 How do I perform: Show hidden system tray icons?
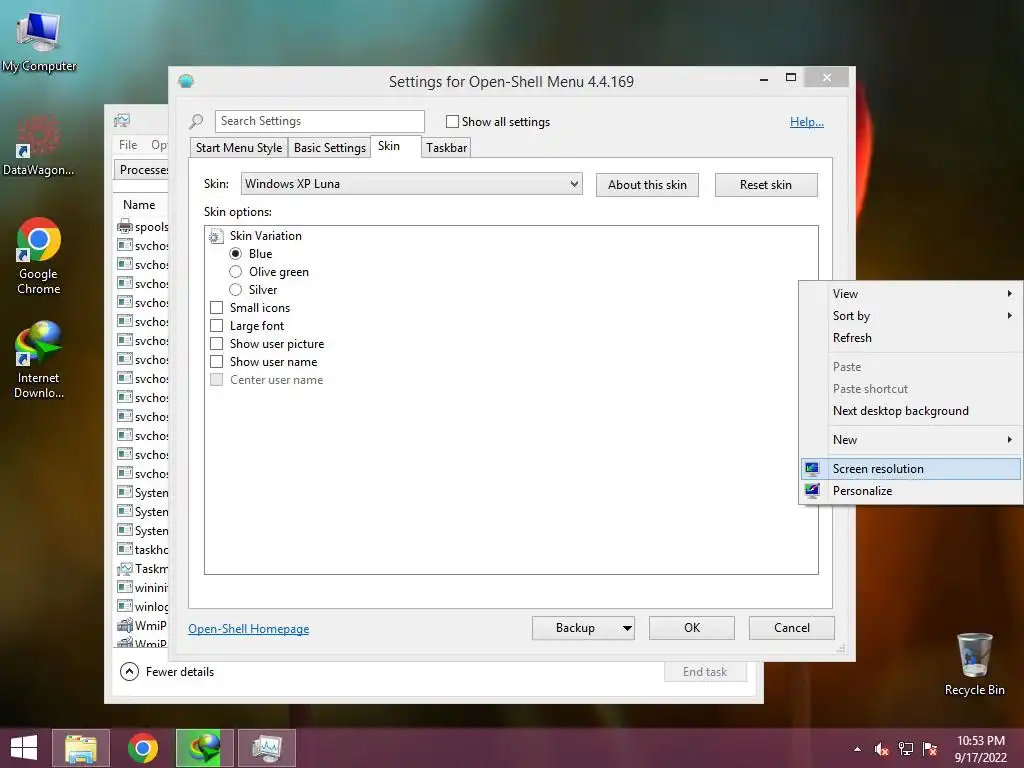(857, 749)
